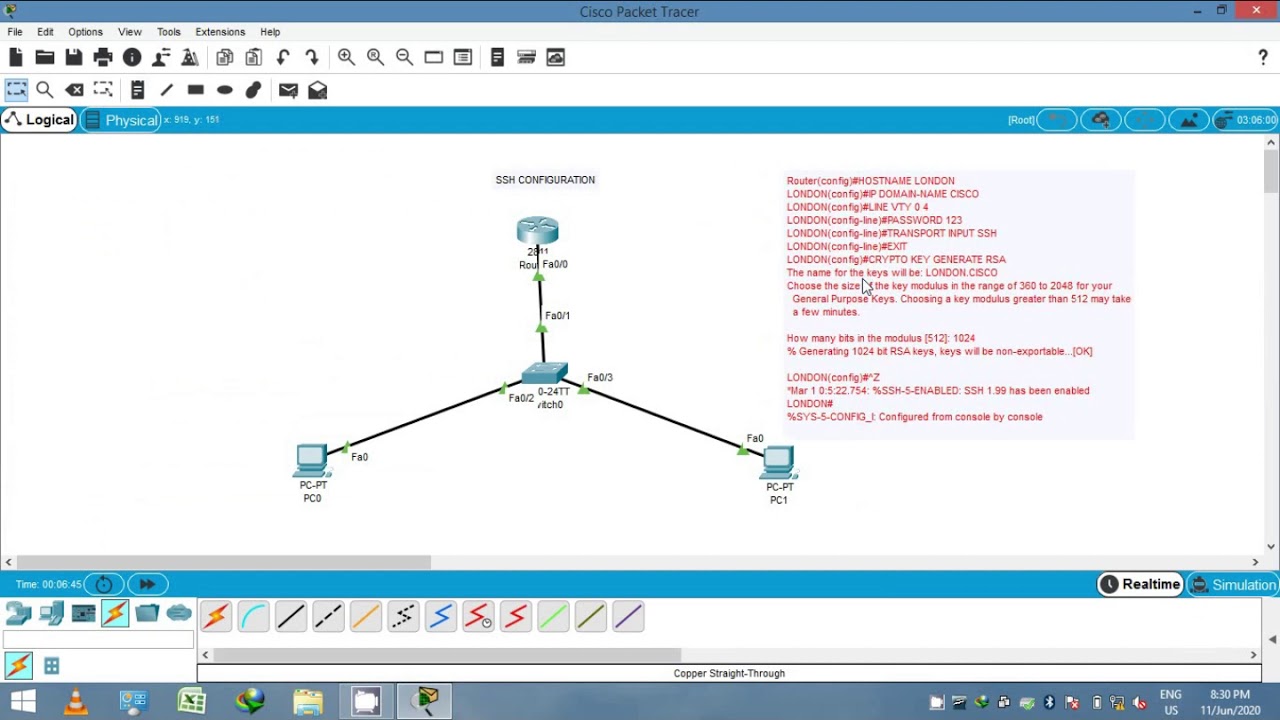Pick the automatic connection type lightning
Screen dimensions: 1280x720
tap(216, 617)
